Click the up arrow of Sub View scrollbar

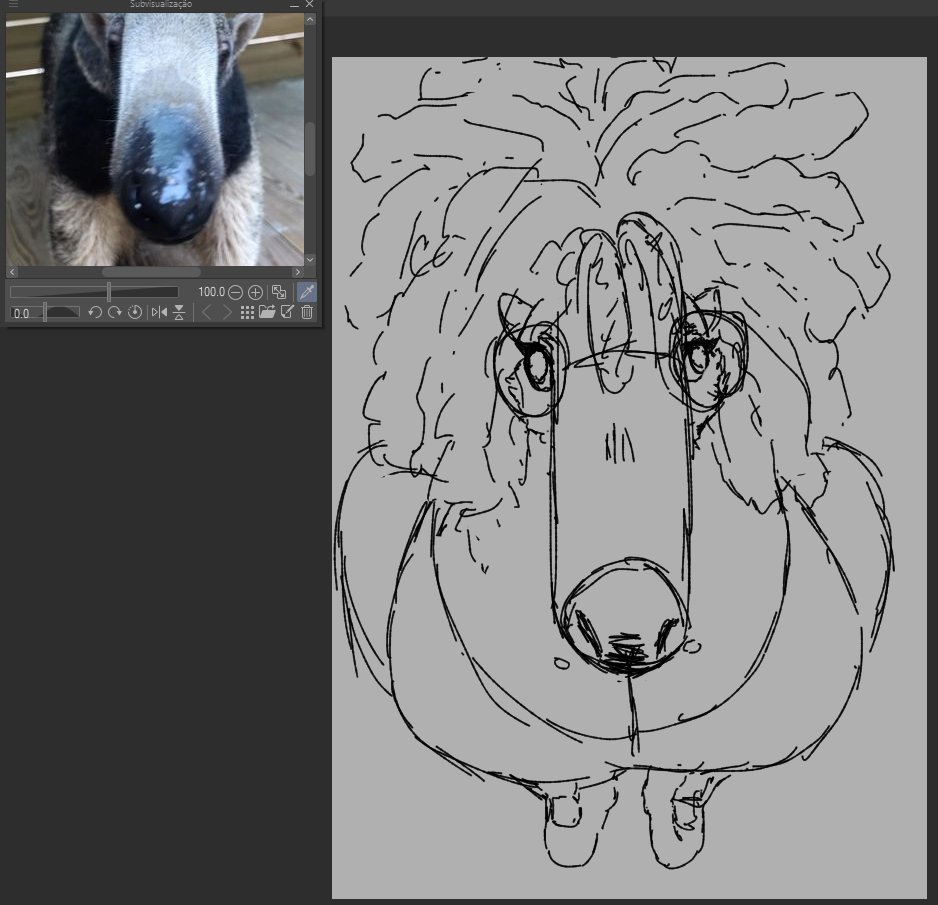pyautogui.click(x=310, y=20)
